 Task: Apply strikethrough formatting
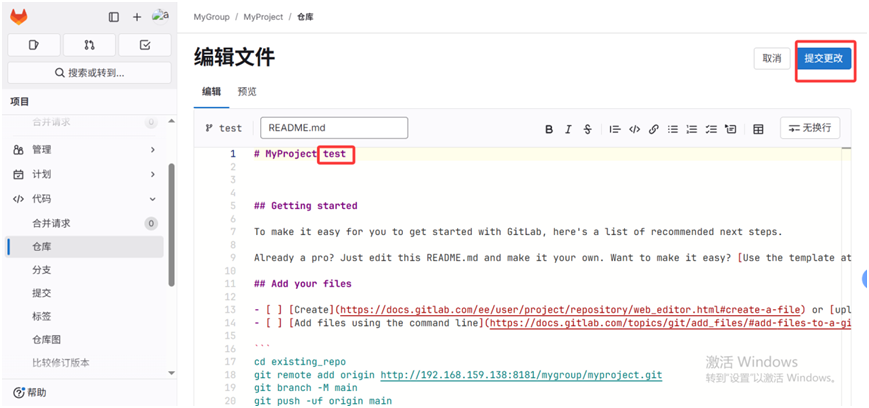tap(587, 129)
